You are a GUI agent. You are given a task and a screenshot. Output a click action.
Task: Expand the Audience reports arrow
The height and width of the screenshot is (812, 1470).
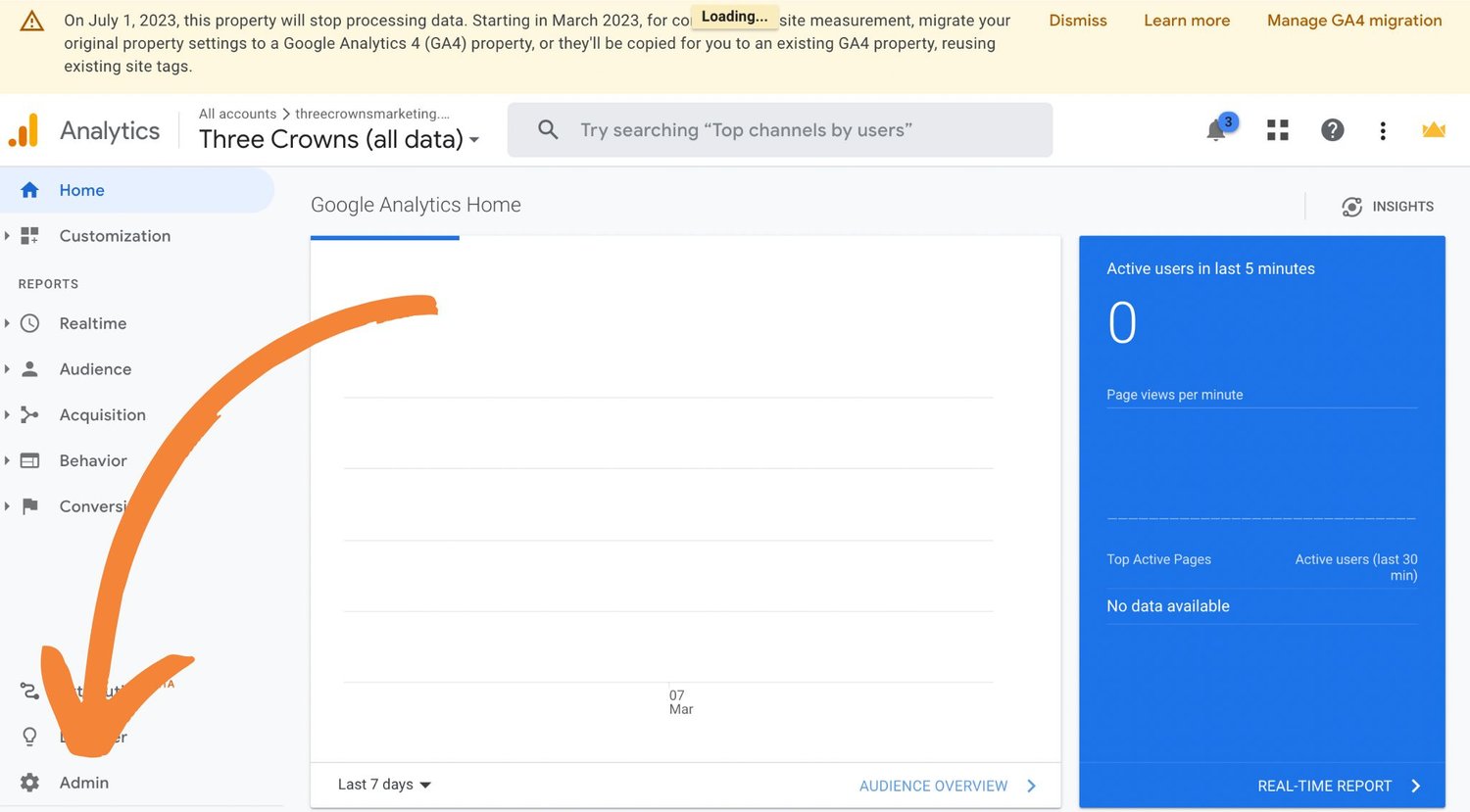coord(7,369)
